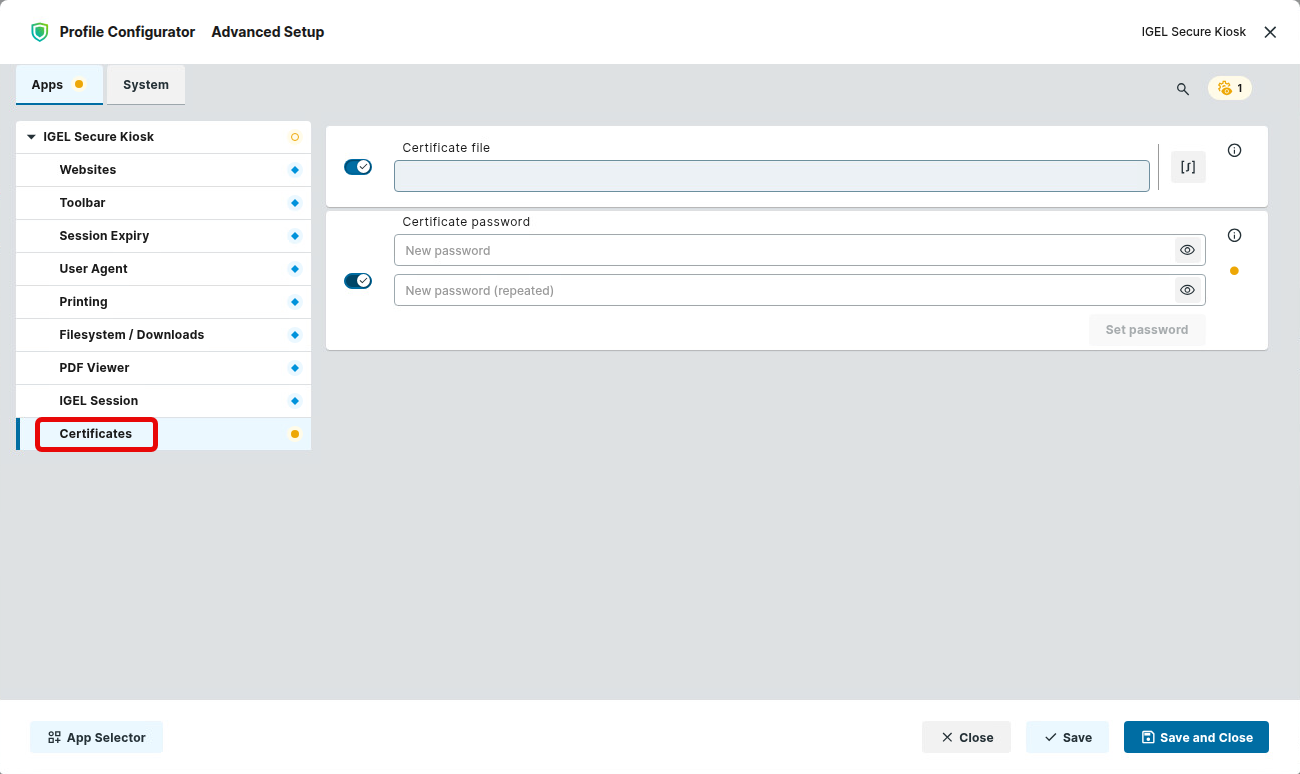Click the blue diamond indicator beside Websites

[x=294, y=170]
